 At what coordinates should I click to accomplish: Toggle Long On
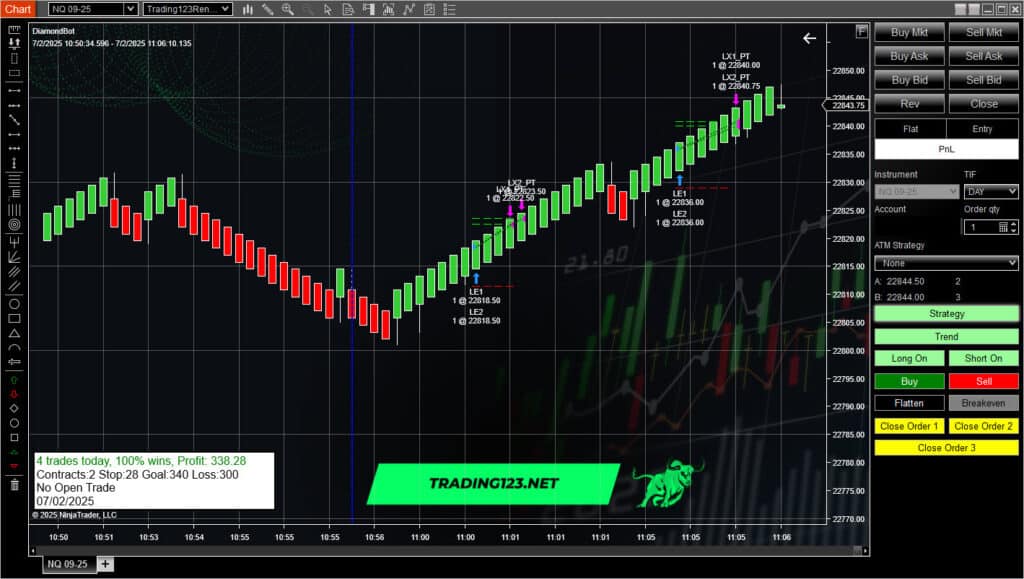(909, 358)
